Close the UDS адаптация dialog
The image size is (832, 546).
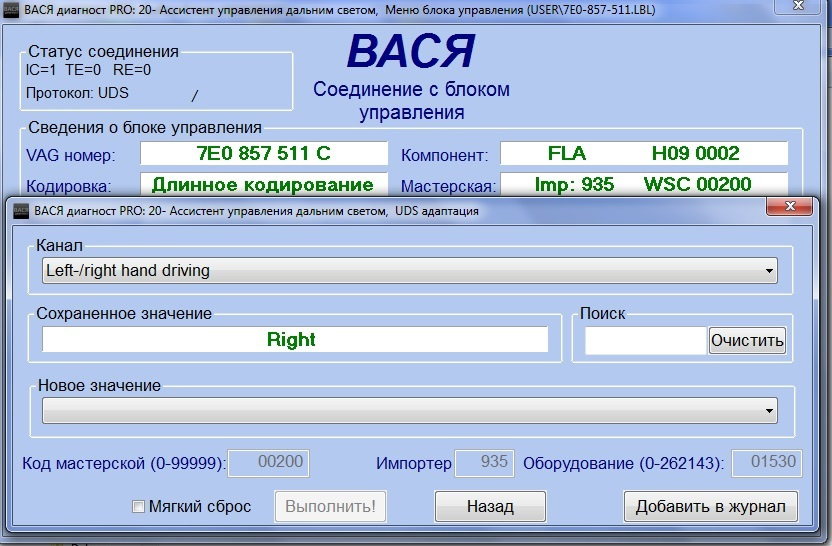click(x=790, y=206)
